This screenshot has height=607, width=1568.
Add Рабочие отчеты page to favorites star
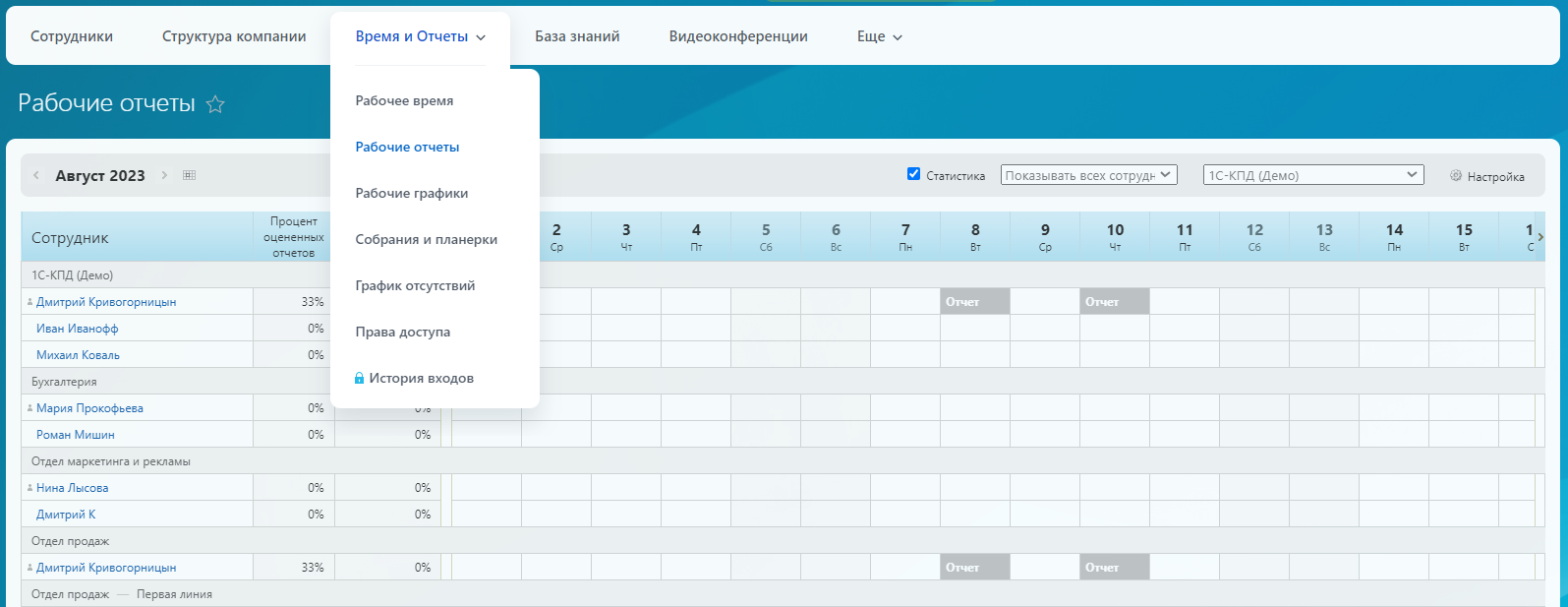click(x=215, y=104)
